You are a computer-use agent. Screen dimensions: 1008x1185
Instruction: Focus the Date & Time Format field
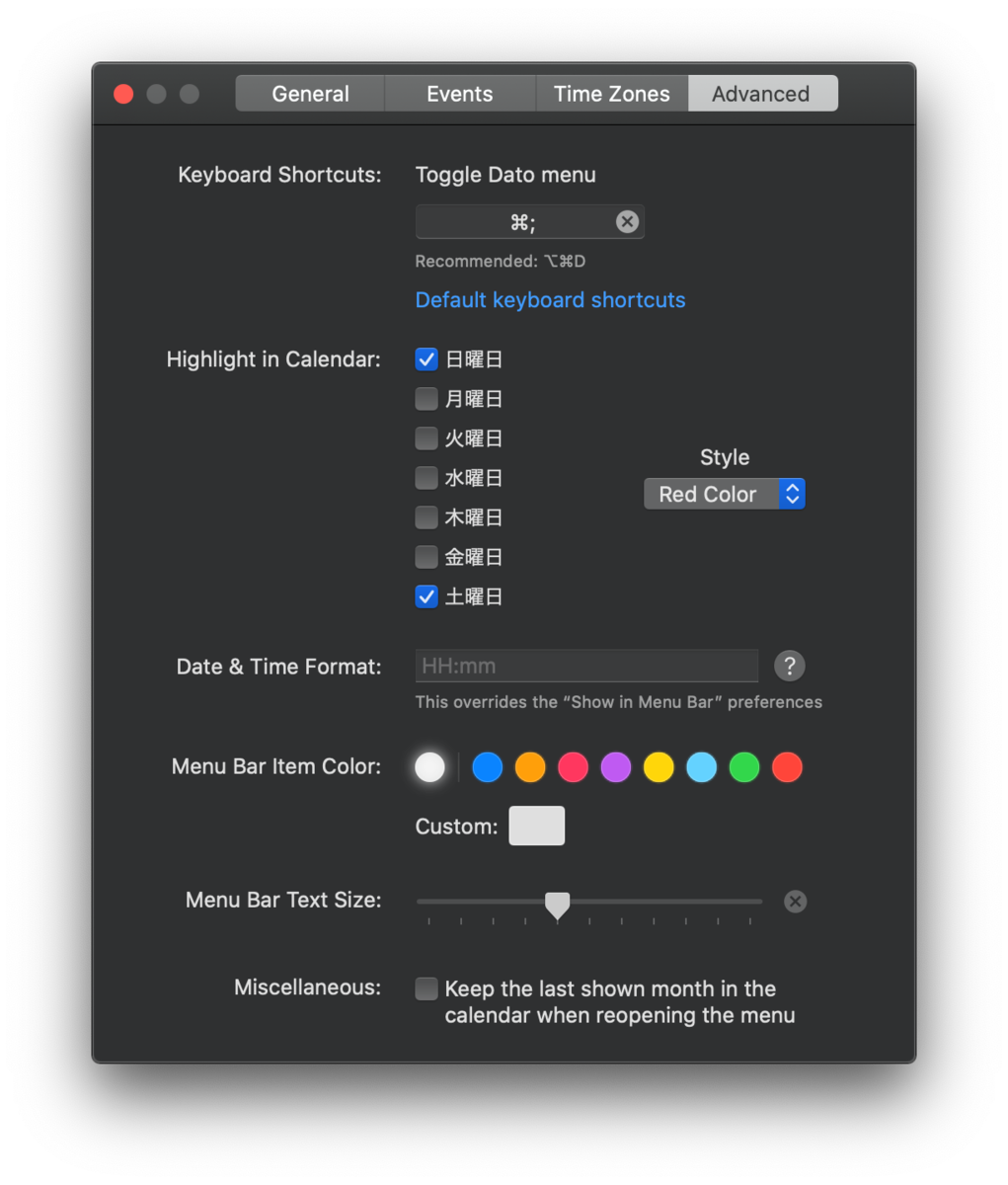click(586, 666)
